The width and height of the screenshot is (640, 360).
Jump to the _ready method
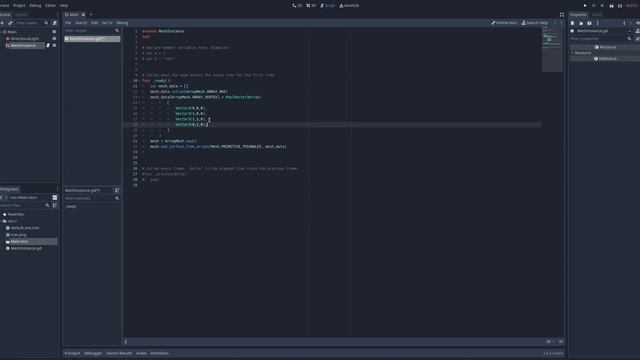coord(71,207)
